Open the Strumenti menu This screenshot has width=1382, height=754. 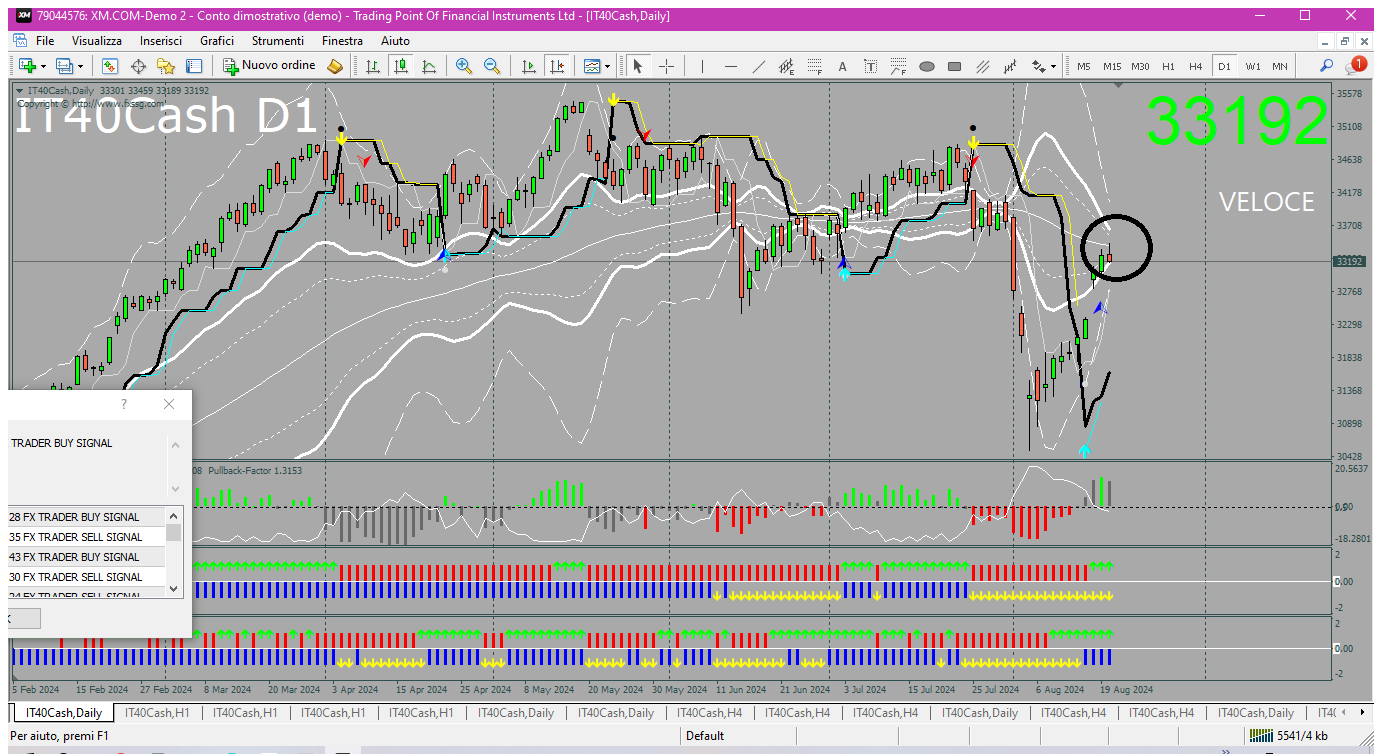(278, 41)
